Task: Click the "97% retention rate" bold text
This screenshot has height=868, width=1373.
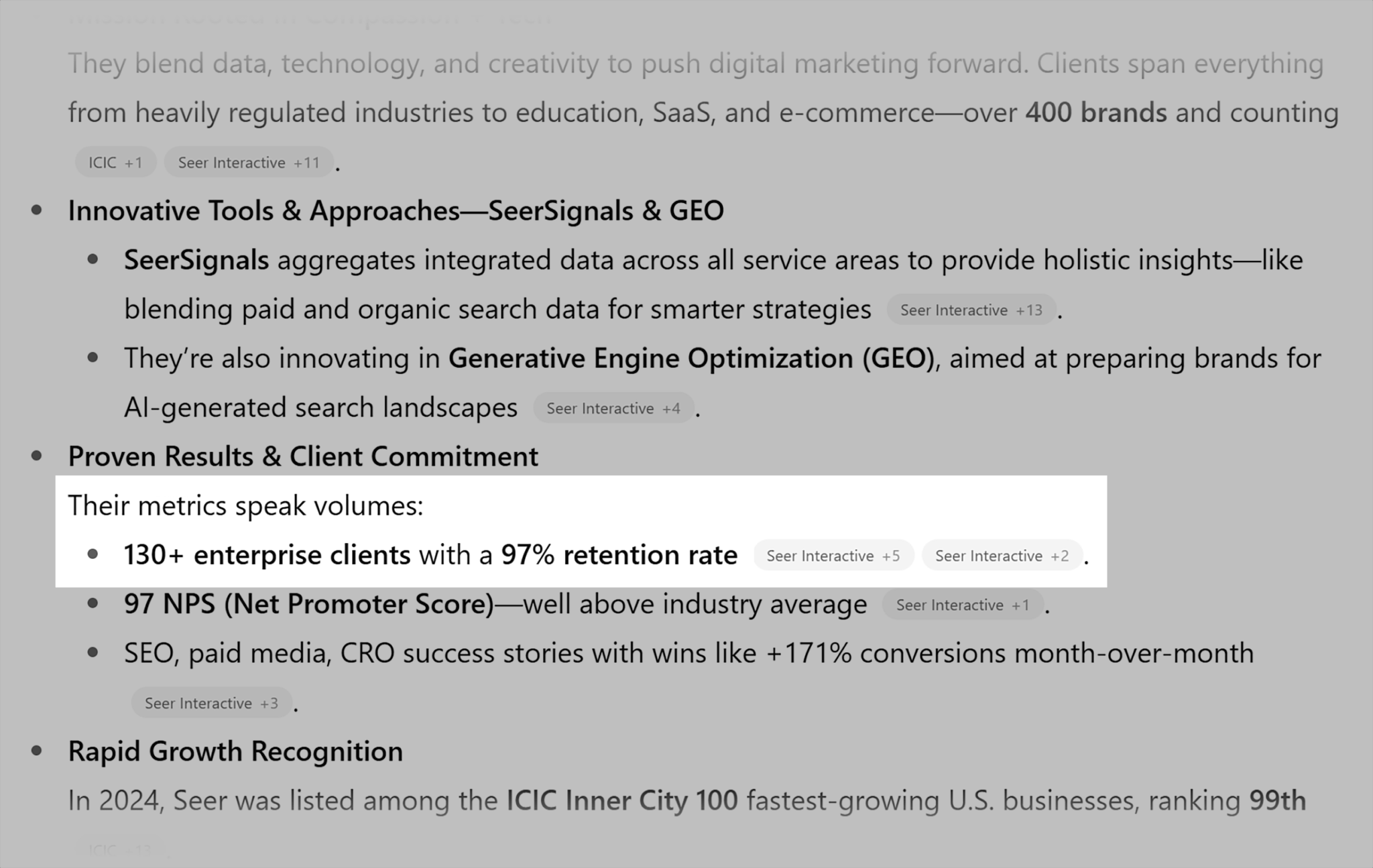Action: click(x=619, y=555)
